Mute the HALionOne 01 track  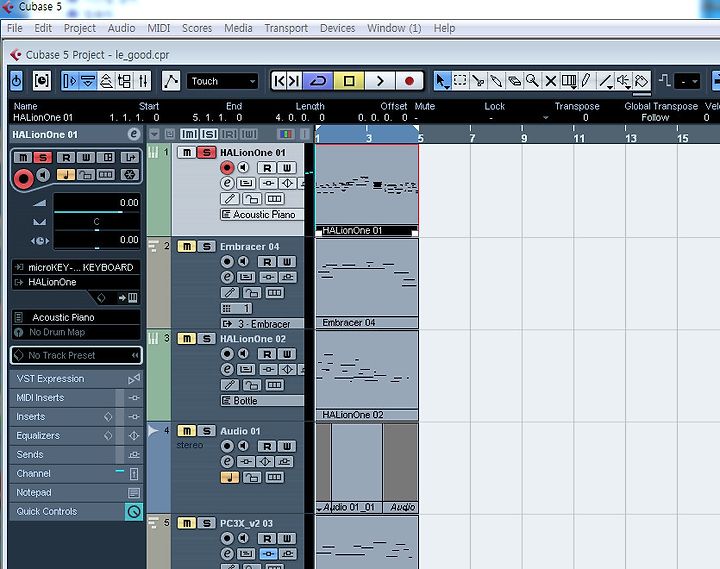tap(187, 152)
